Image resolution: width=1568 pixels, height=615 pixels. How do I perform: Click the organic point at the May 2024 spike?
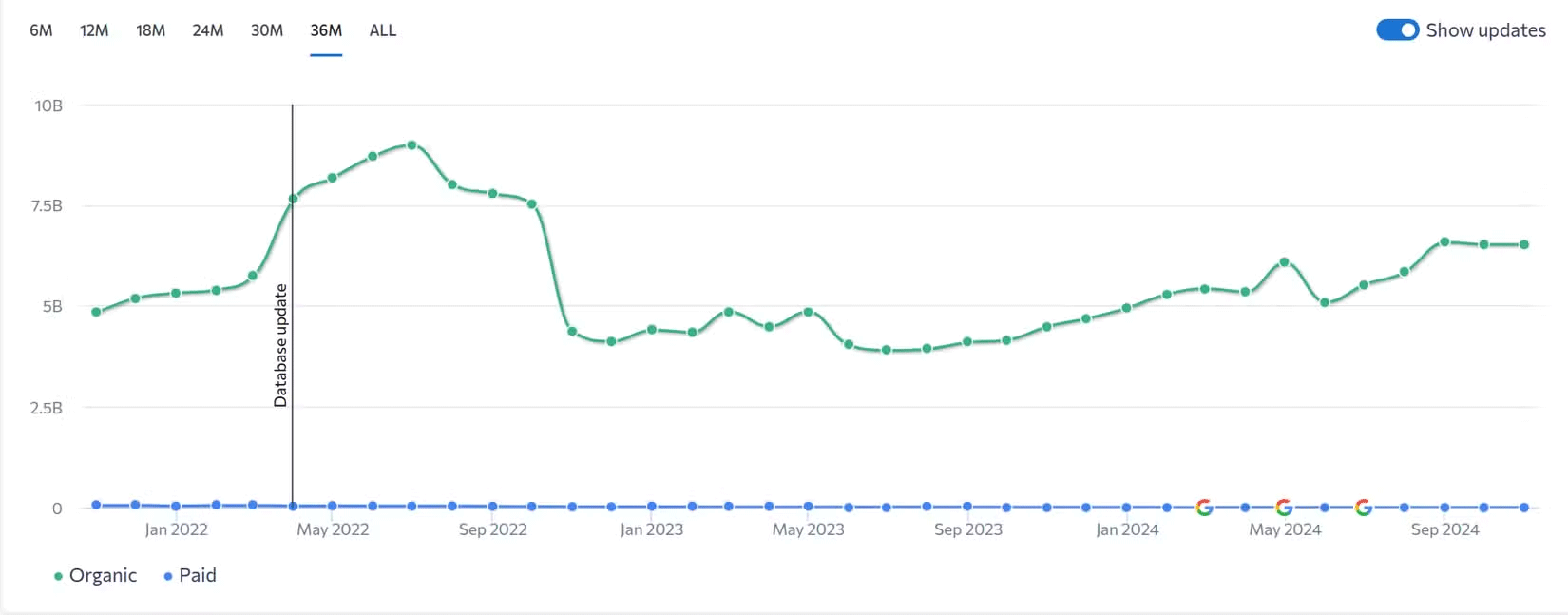1284,261
